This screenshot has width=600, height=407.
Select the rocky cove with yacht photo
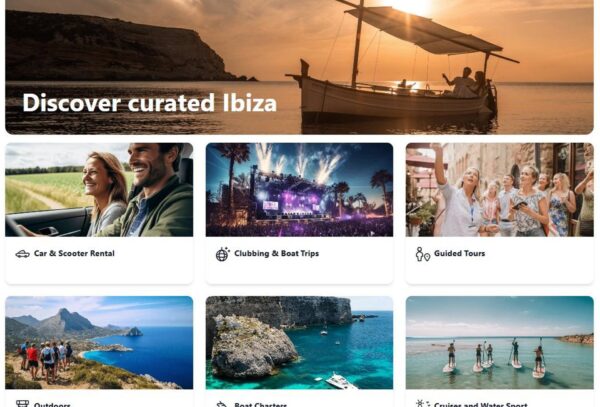pos(299,343)
